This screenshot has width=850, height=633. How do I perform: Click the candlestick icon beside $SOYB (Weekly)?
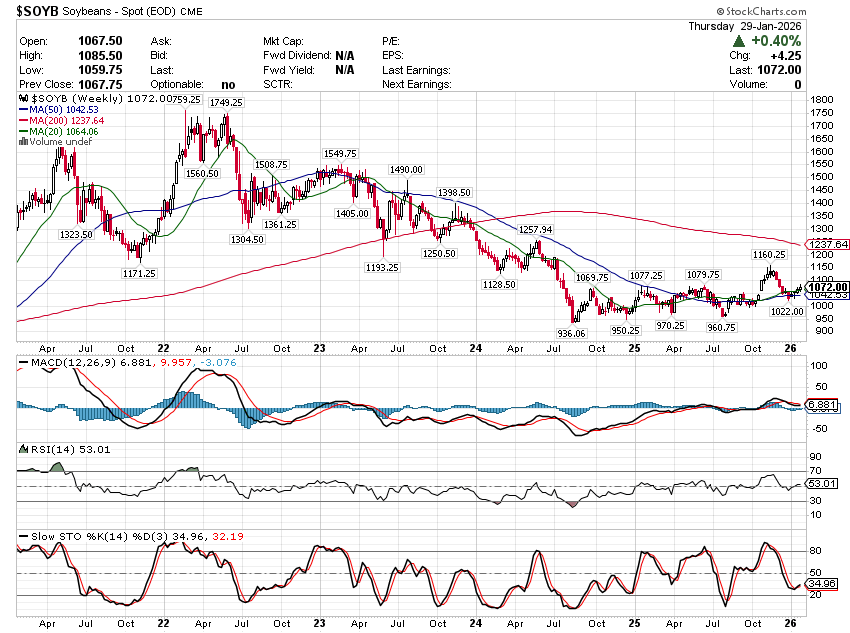(x=22, y=100)
